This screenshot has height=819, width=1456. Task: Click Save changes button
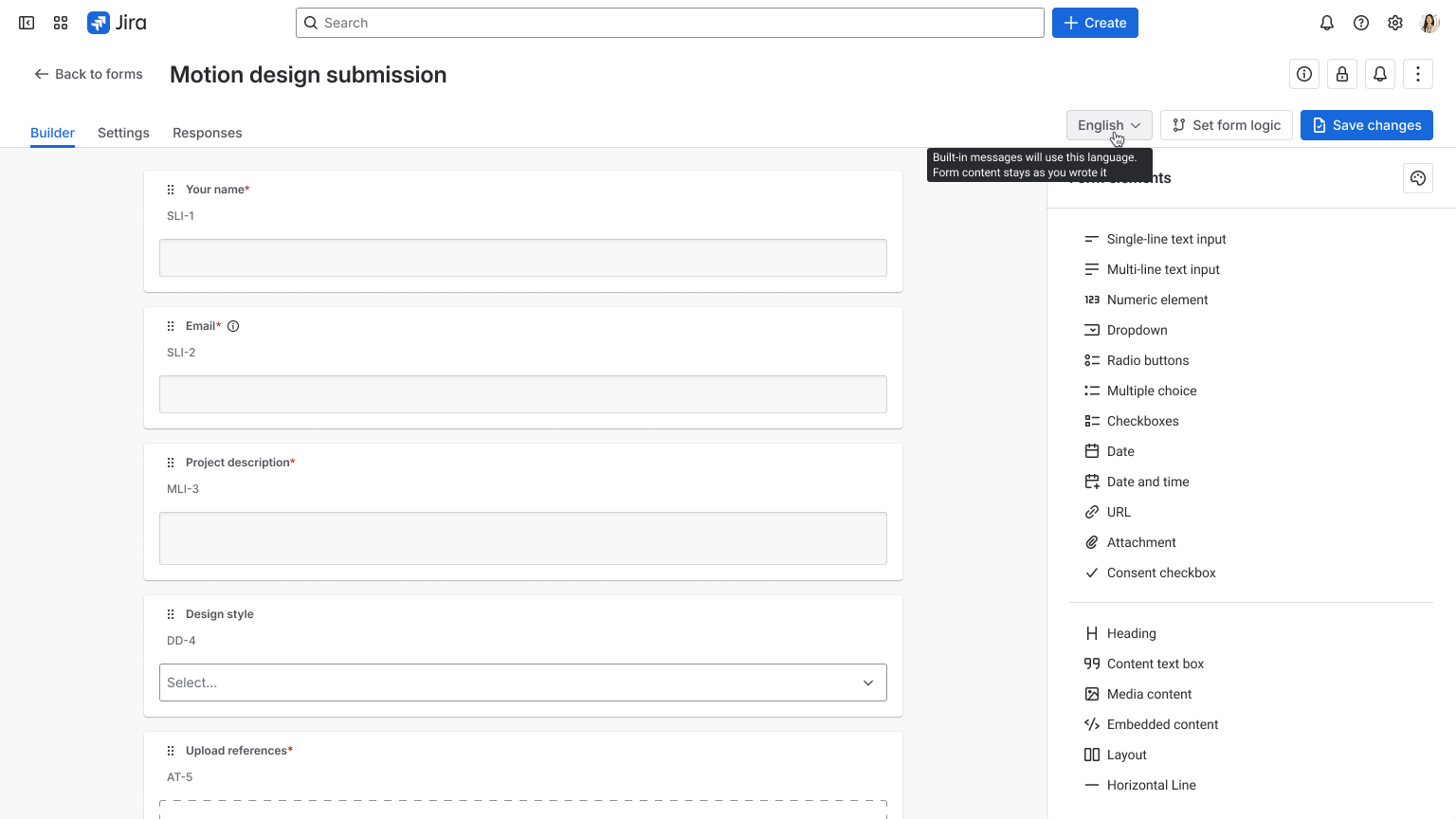[x=1367, y=125]
